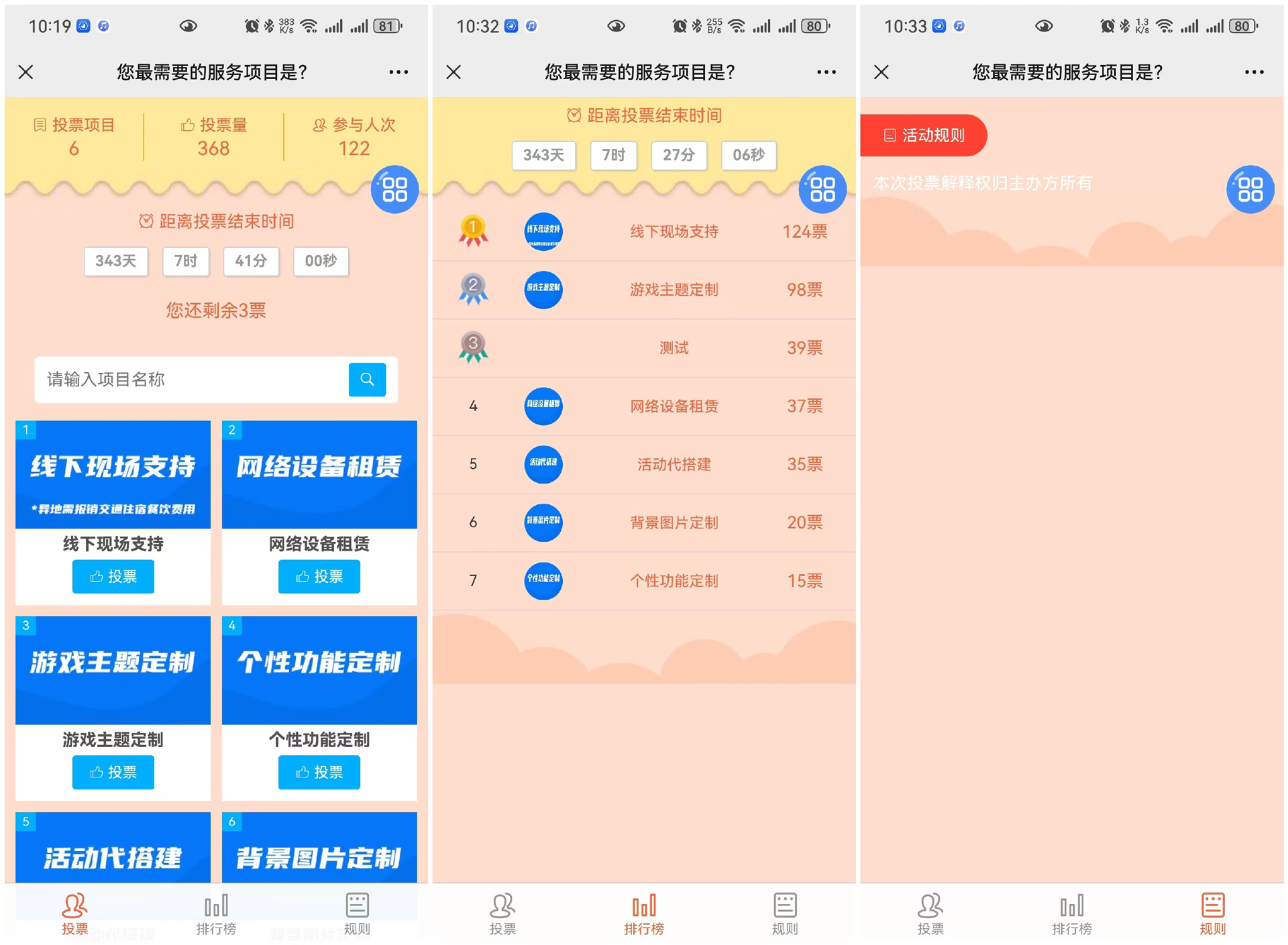Image resolution: width=1288 pixels, height=945 pixels.
Task: Click the blue search magnifier button
Action: click(367, 380)
